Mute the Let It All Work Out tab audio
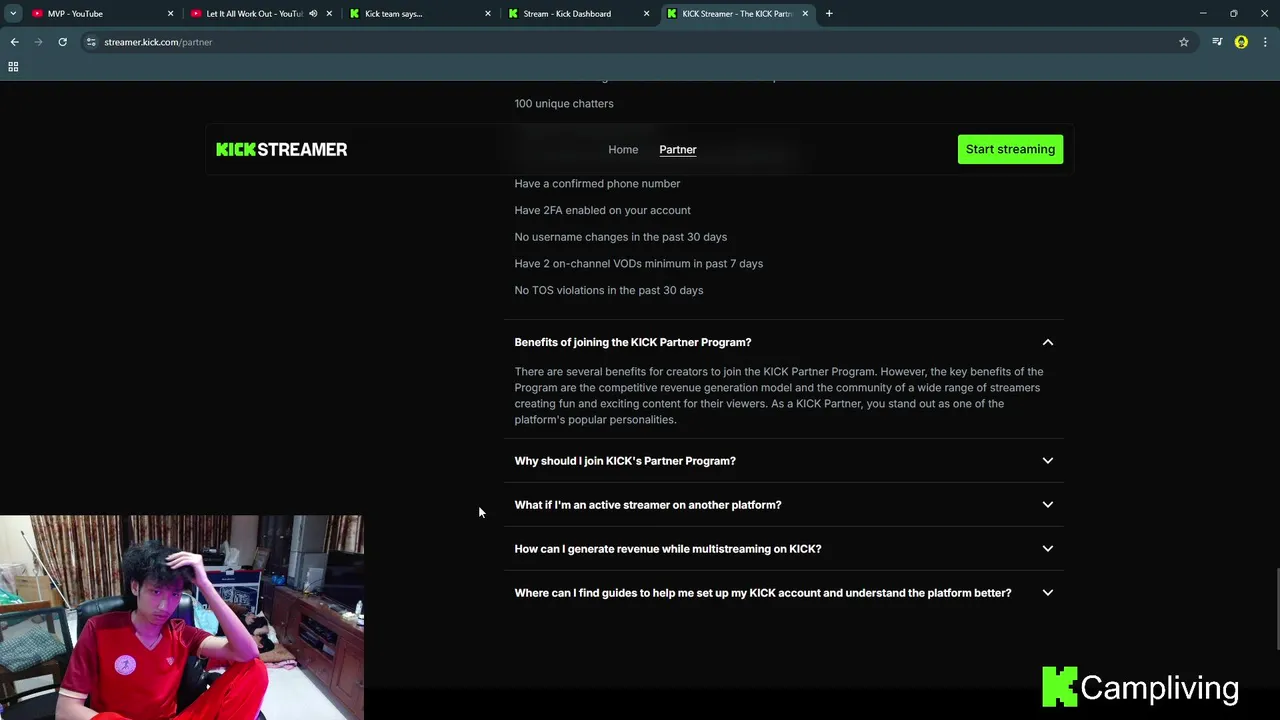Screen dimensions: 1280x720 [x=313, y=14]
